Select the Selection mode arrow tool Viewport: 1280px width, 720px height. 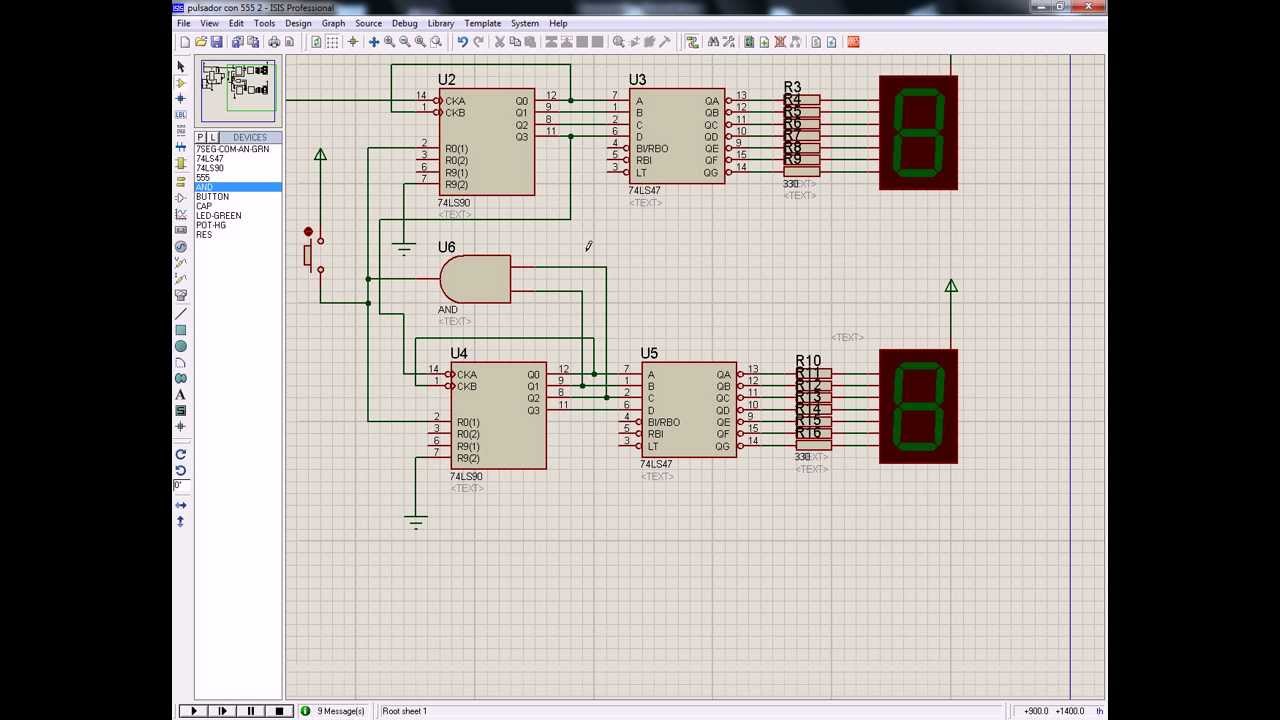click(x=181, y=66)
